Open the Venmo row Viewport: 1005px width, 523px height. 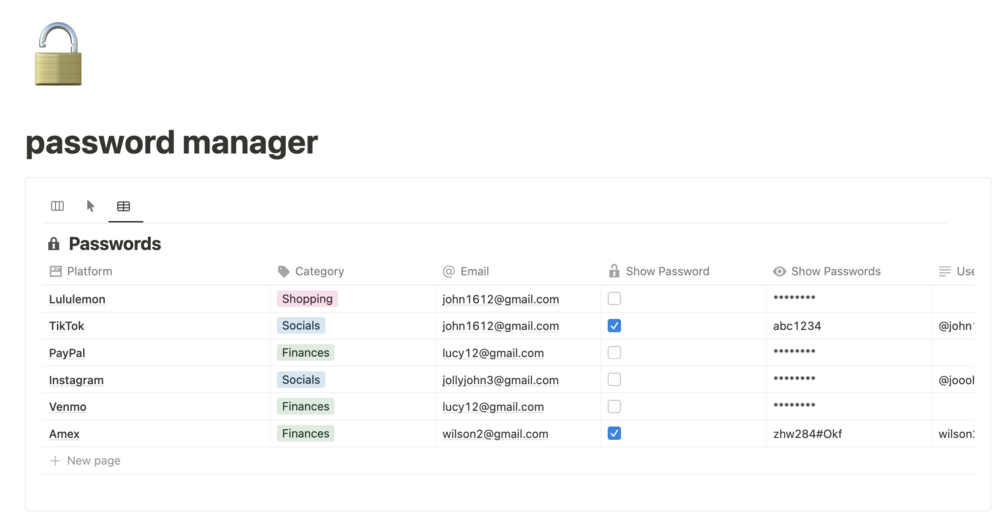pos(67,407)
